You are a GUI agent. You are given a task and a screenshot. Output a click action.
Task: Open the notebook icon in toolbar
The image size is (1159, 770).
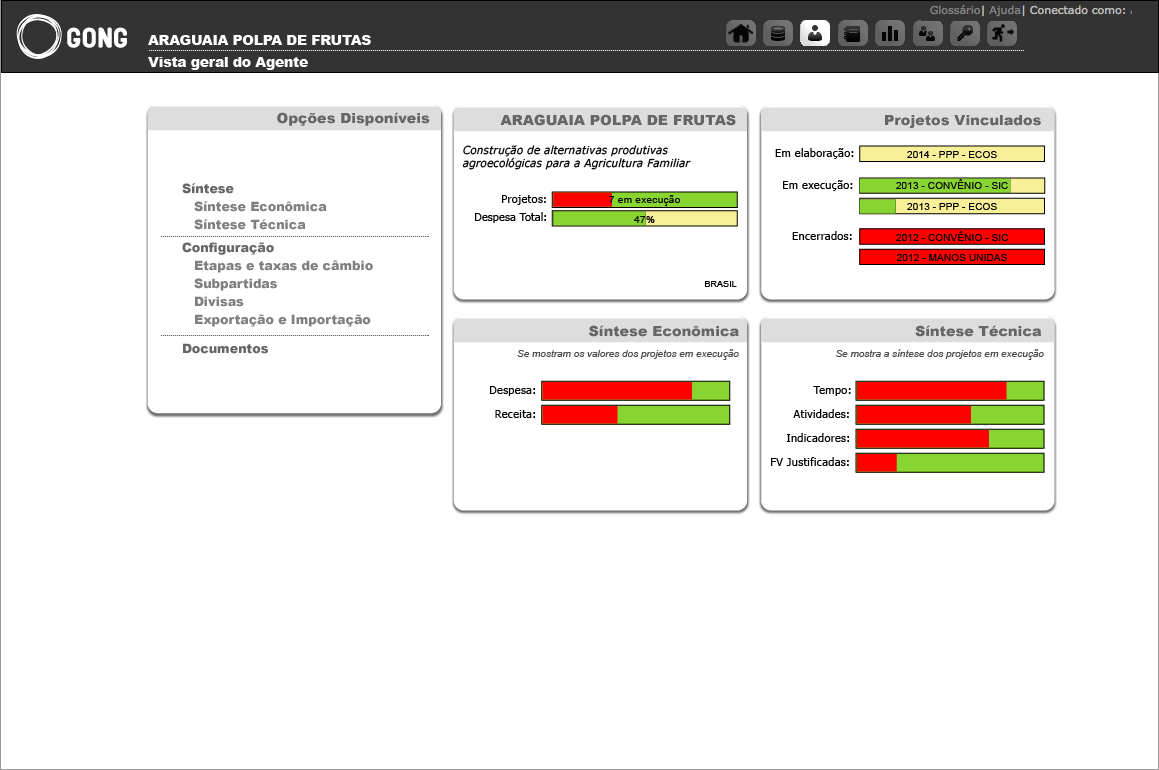coord(852,33)
